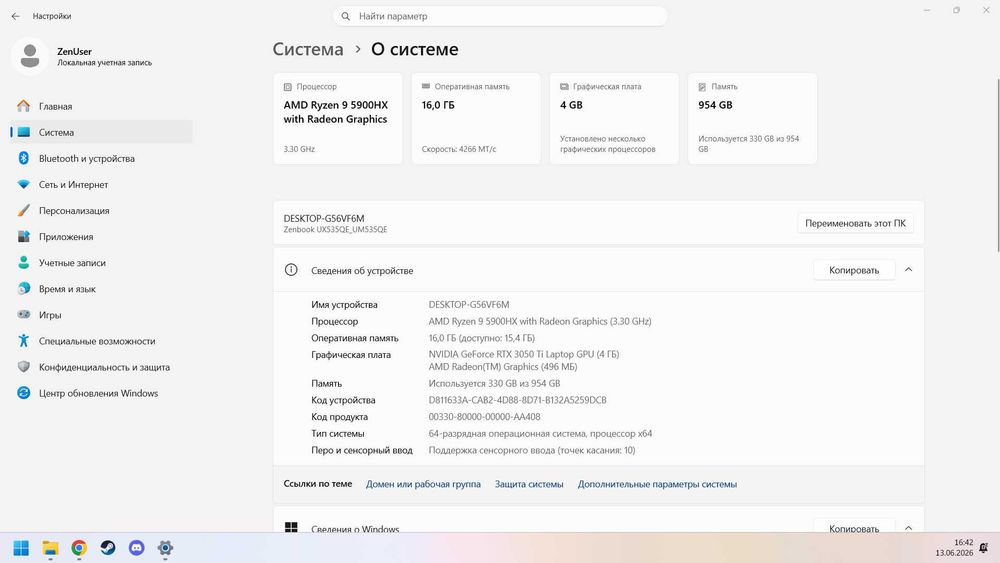Open File Explorer from the taskbar
1000x563 pixels.
(50, 548)
